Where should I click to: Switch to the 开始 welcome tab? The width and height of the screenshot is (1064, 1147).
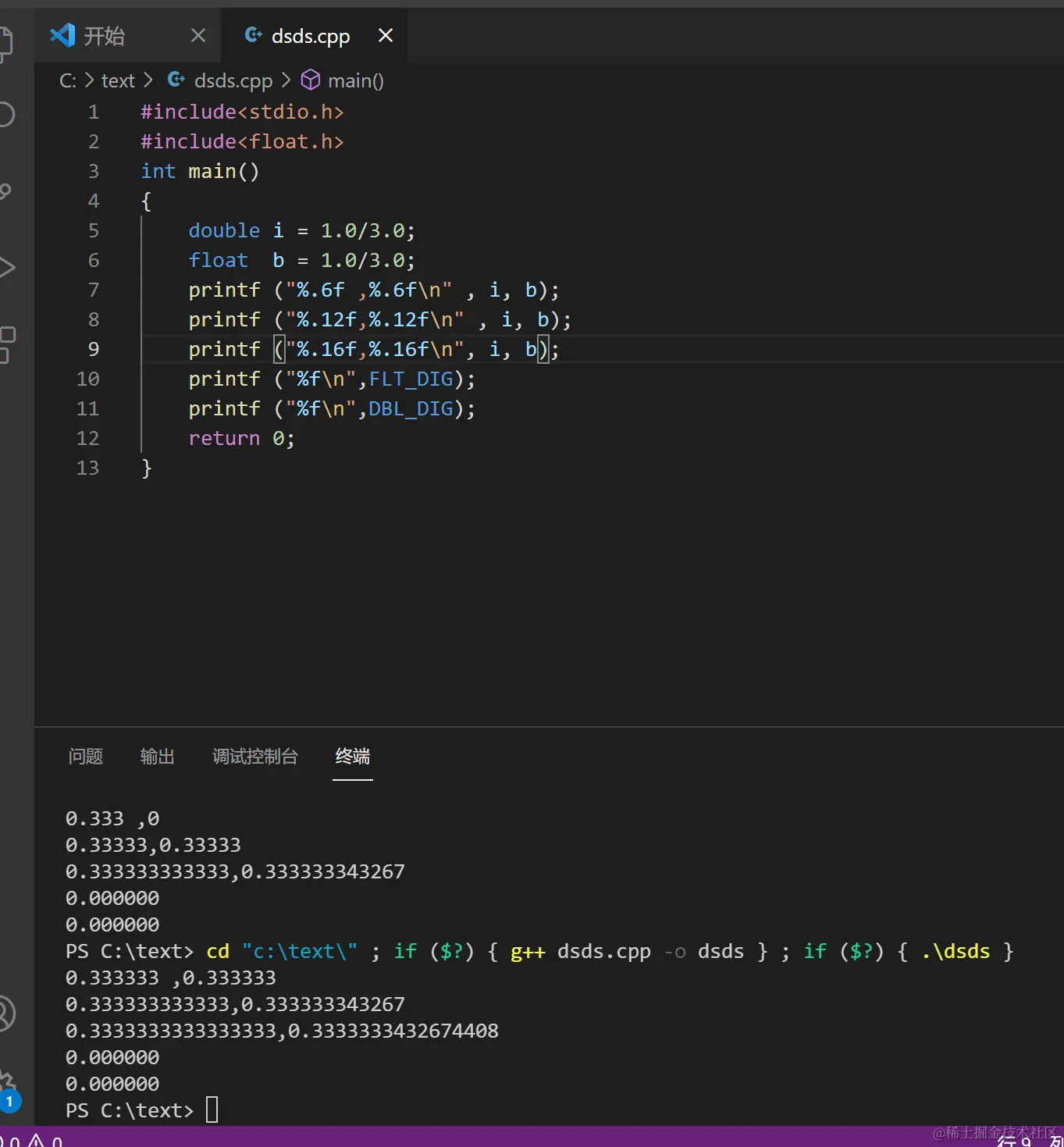[127, 35]
